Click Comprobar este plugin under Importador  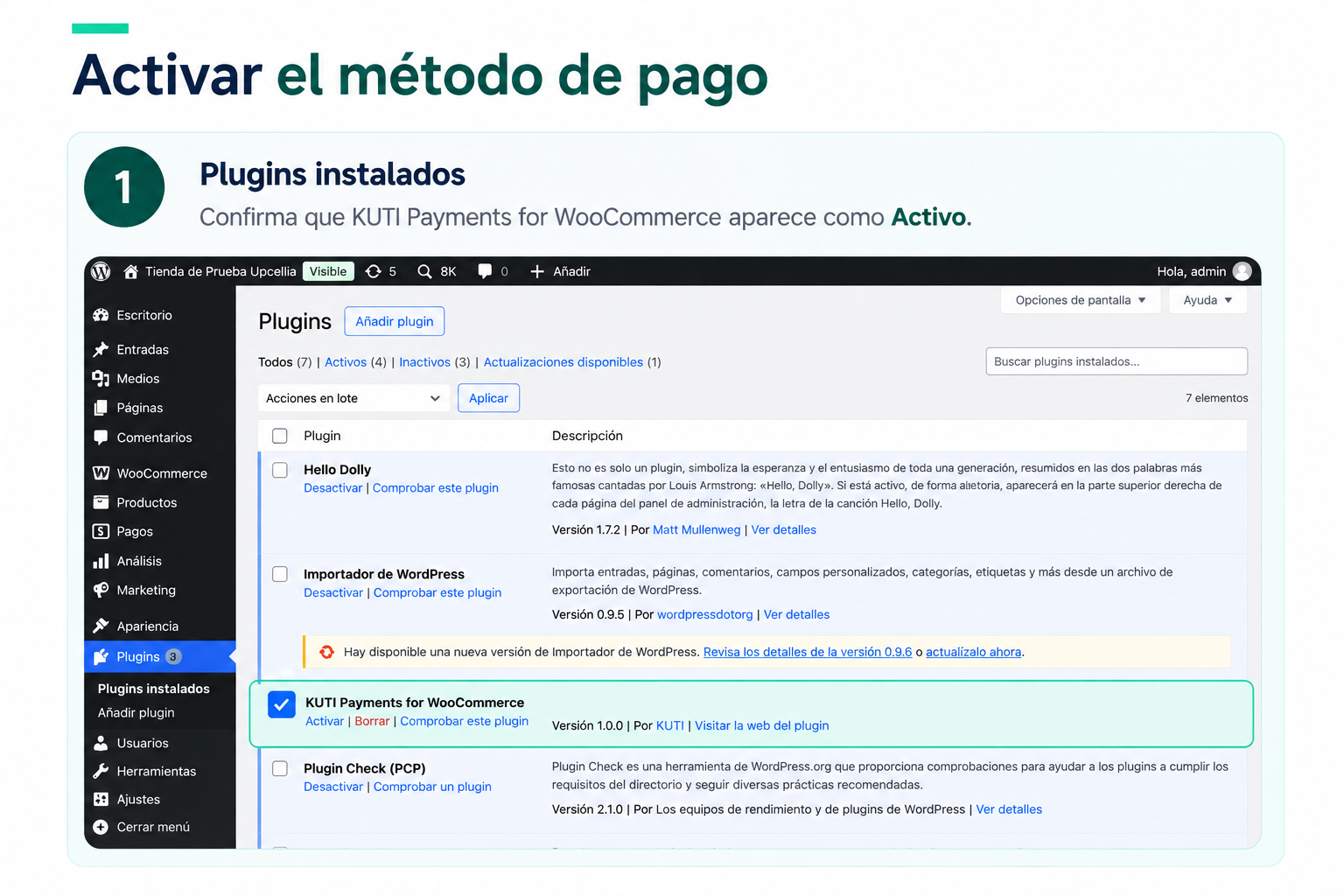click(x=437, y=592)
